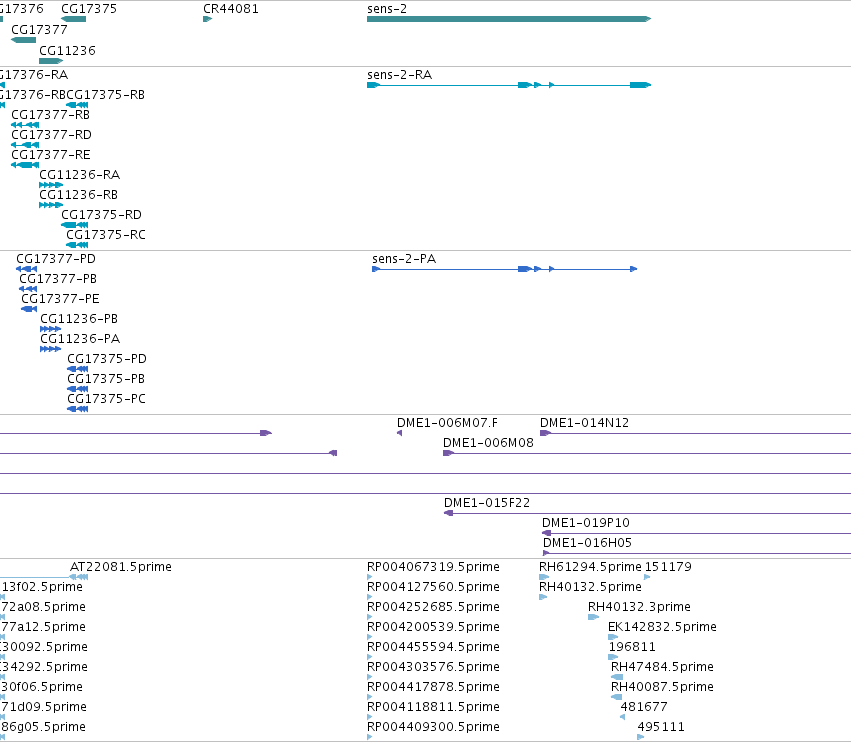Click the label 'RH40132.5prime'
The height and width of the screenshot is (742, 851).
pos(590,587)
